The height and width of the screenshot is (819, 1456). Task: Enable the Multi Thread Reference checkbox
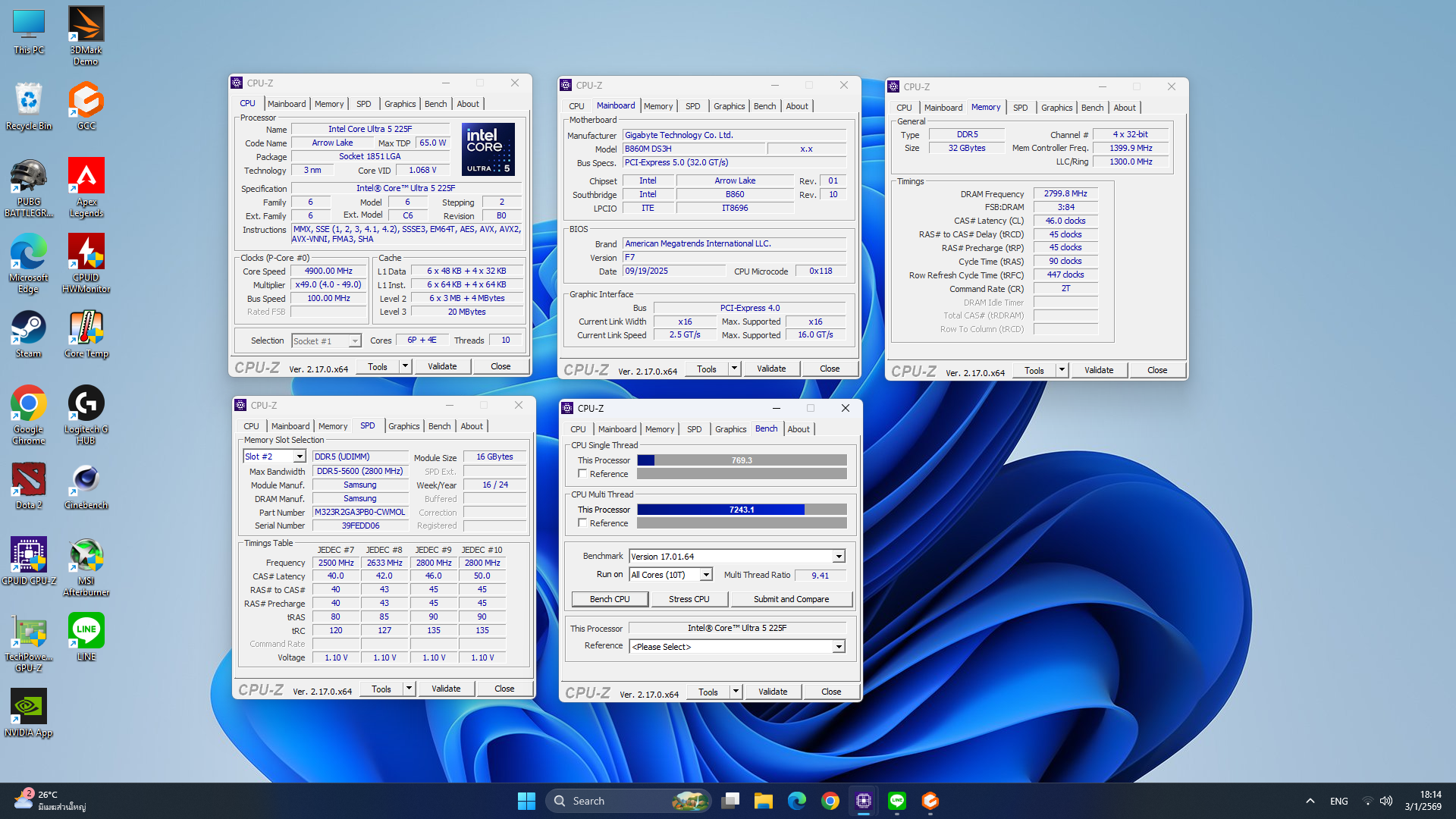click(x=582, y=522)
